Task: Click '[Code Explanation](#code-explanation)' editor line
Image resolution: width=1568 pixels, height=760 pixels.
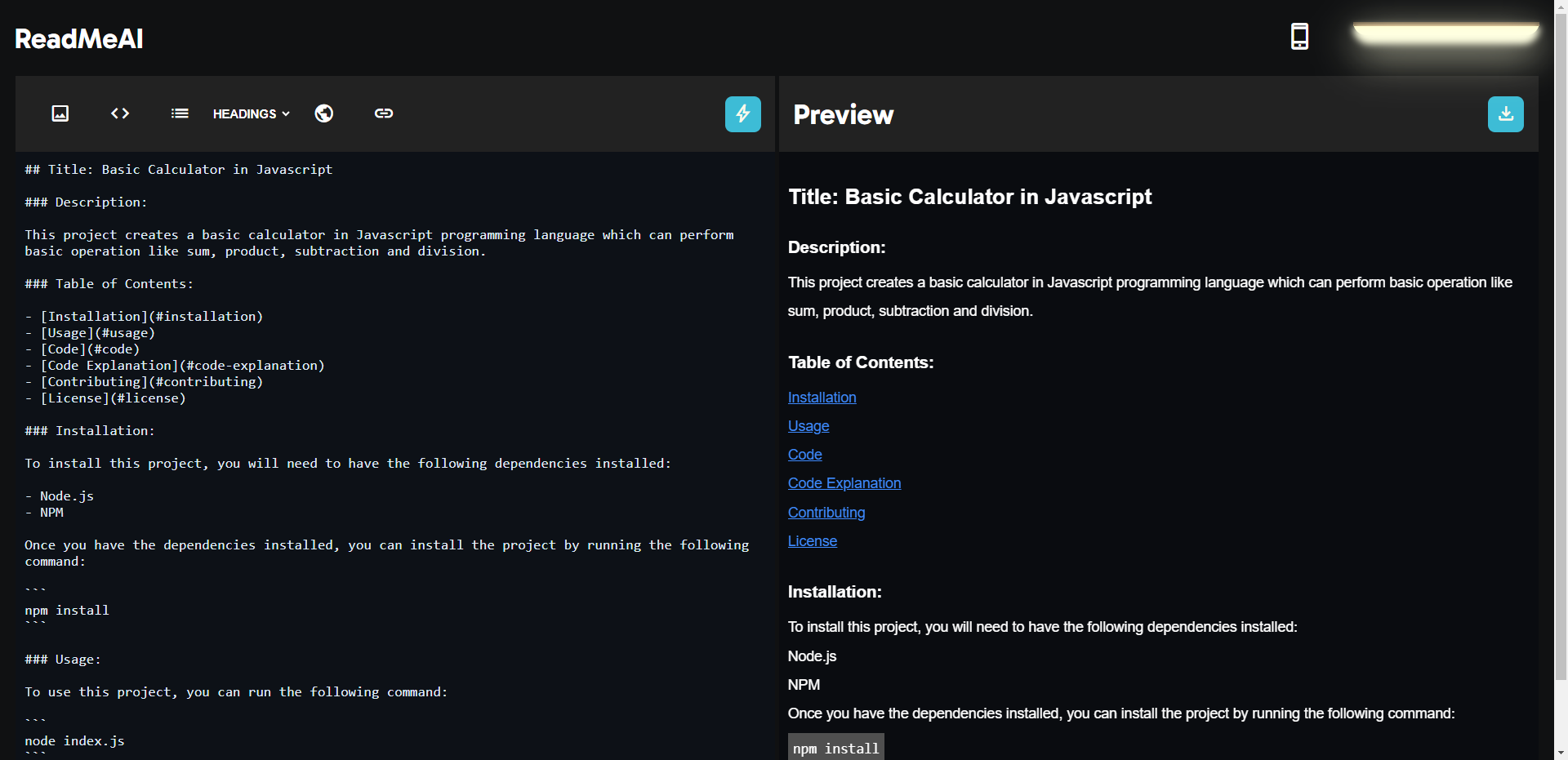Action: click(175, 366)
